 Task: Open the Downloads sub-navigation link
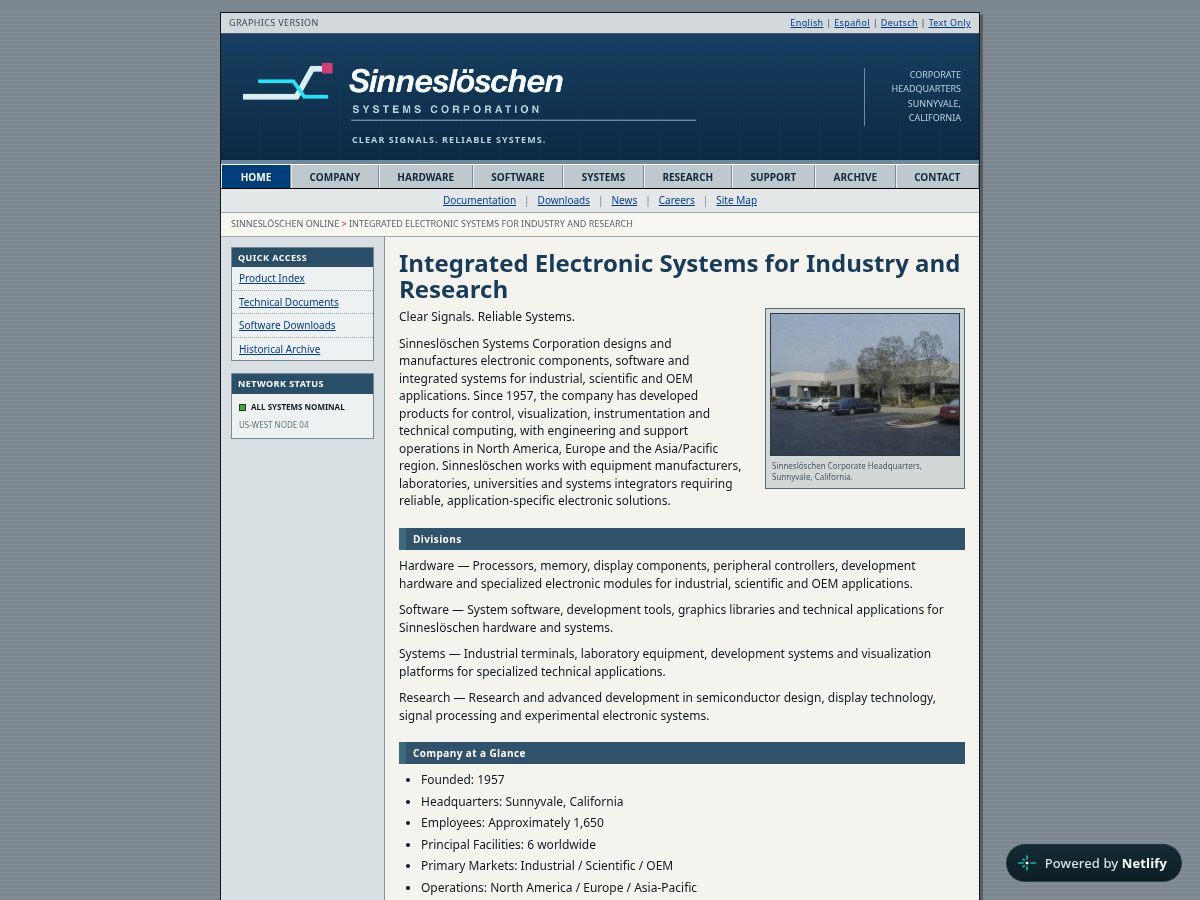564,200
